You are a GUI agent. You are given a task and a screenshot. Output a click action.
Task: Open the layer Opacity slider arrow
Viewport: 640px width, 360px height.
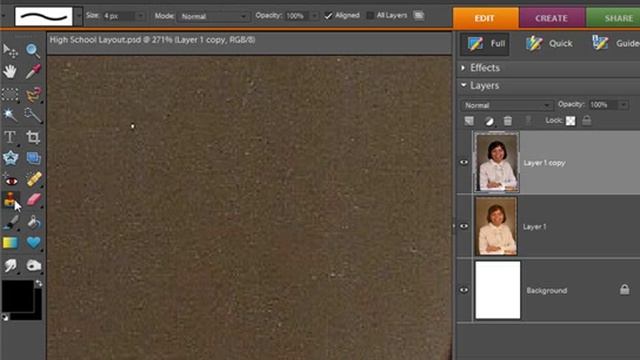point(623,105)
